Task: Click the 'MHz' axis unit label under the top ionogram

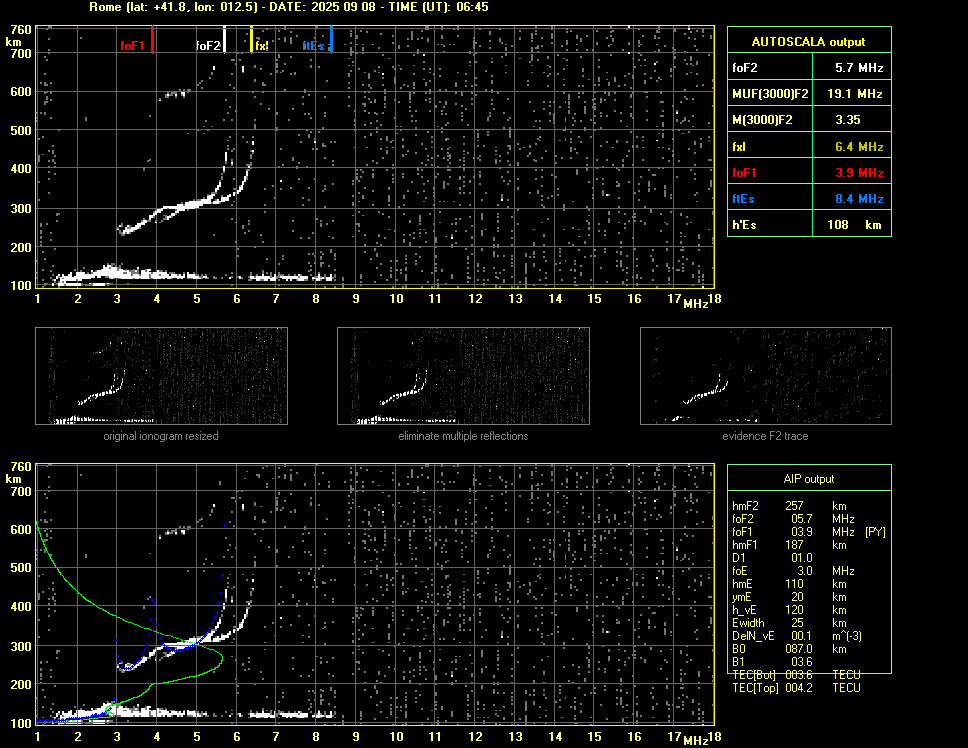Action: tap(695, 304)
